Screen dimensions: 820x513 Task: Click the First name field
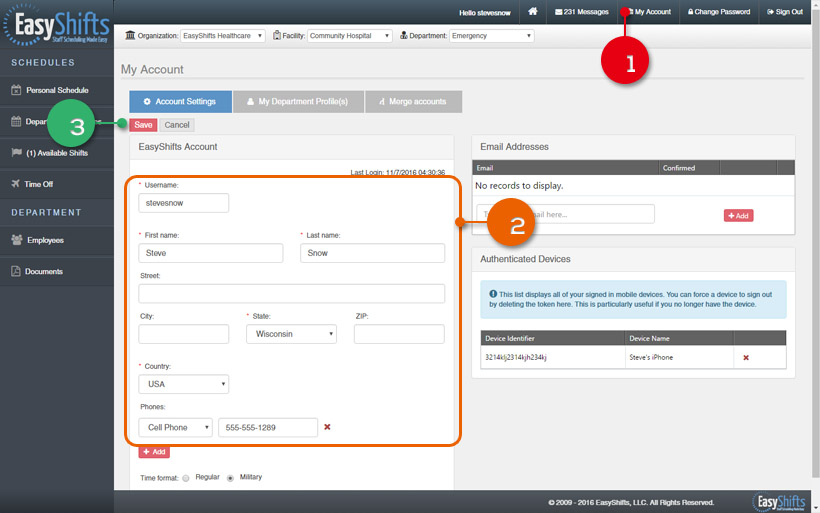[211, 253]
